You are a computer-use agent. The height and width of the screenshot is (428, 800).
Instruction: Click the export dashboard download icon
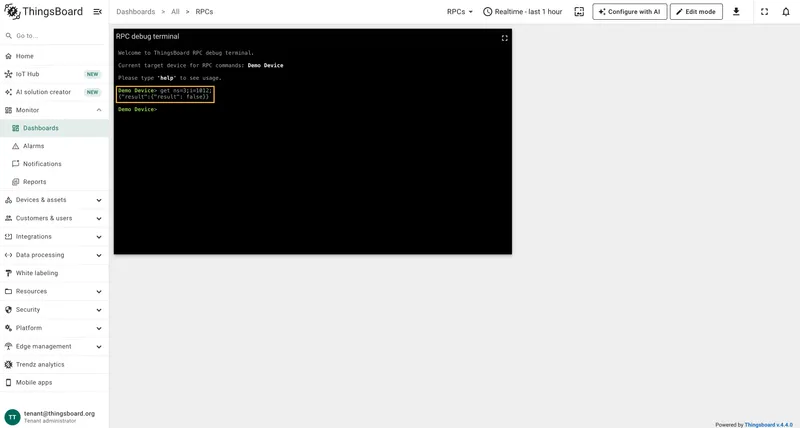click(736, 11)
